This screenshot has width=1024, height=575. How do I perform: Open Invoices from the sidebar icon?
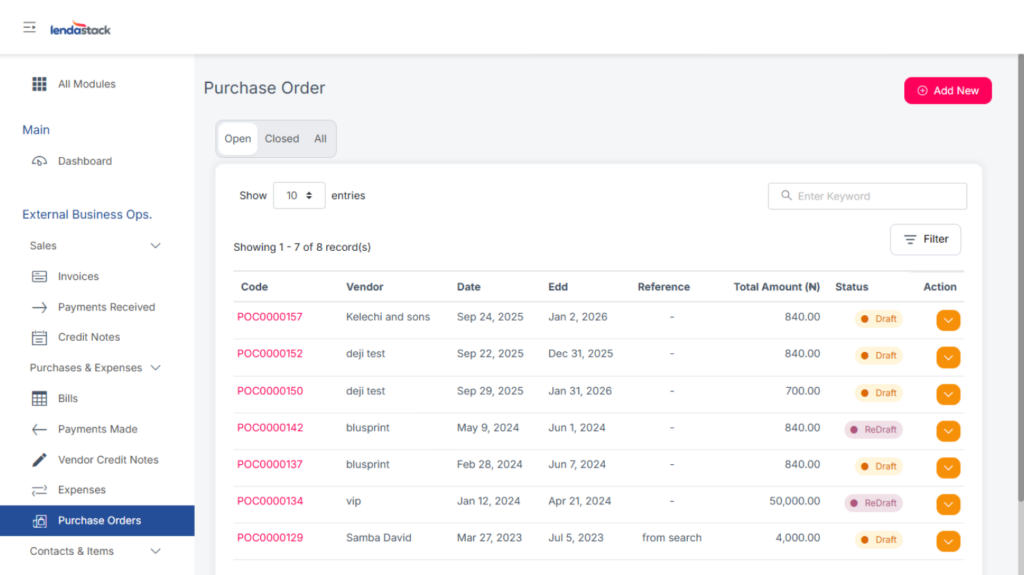coord(39,277)
